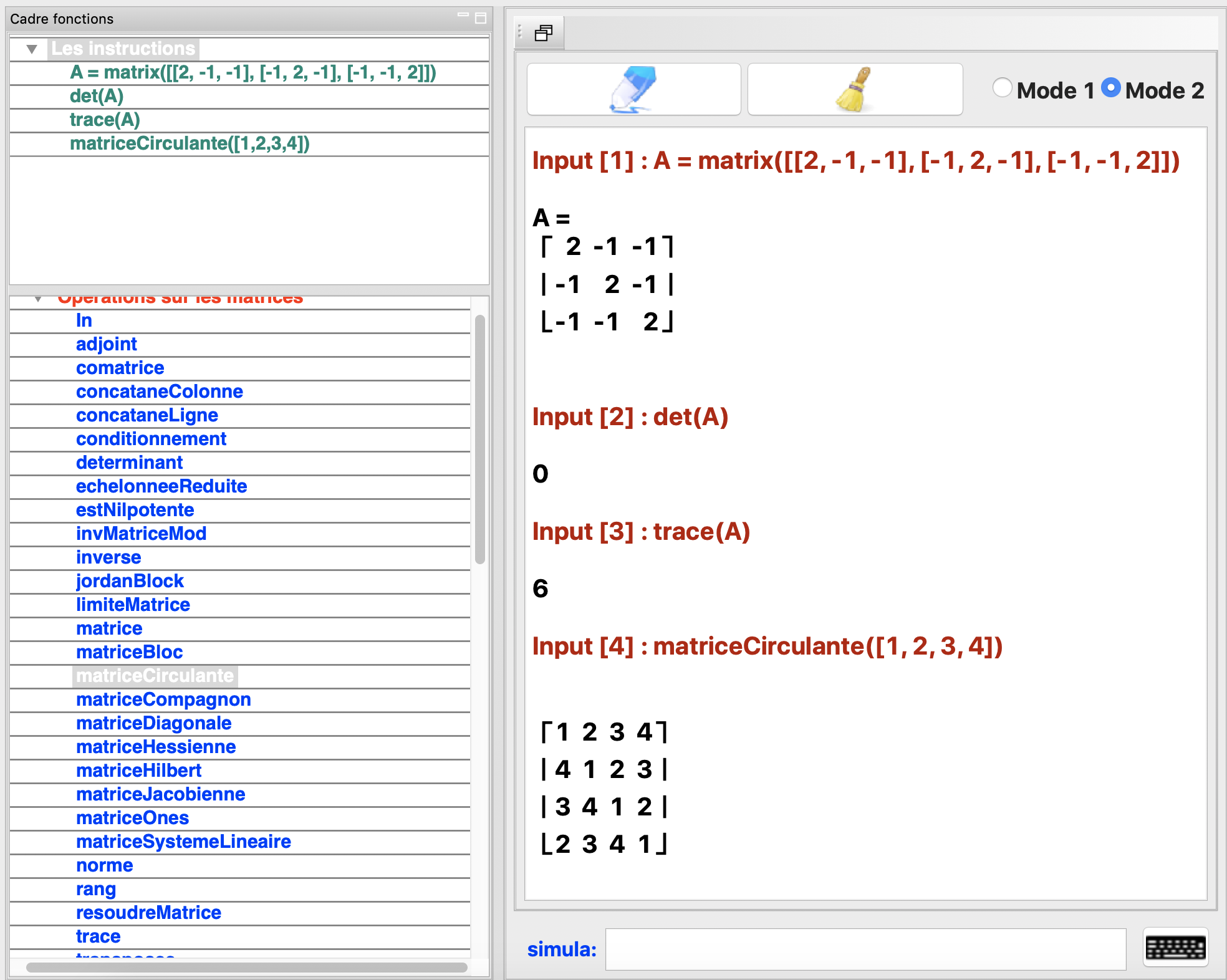Select matriceCirculante([1,2,3,4]) instruction entry
Image resolution: width=1227 pixels, height=980 pixels.
pos(190,143)
